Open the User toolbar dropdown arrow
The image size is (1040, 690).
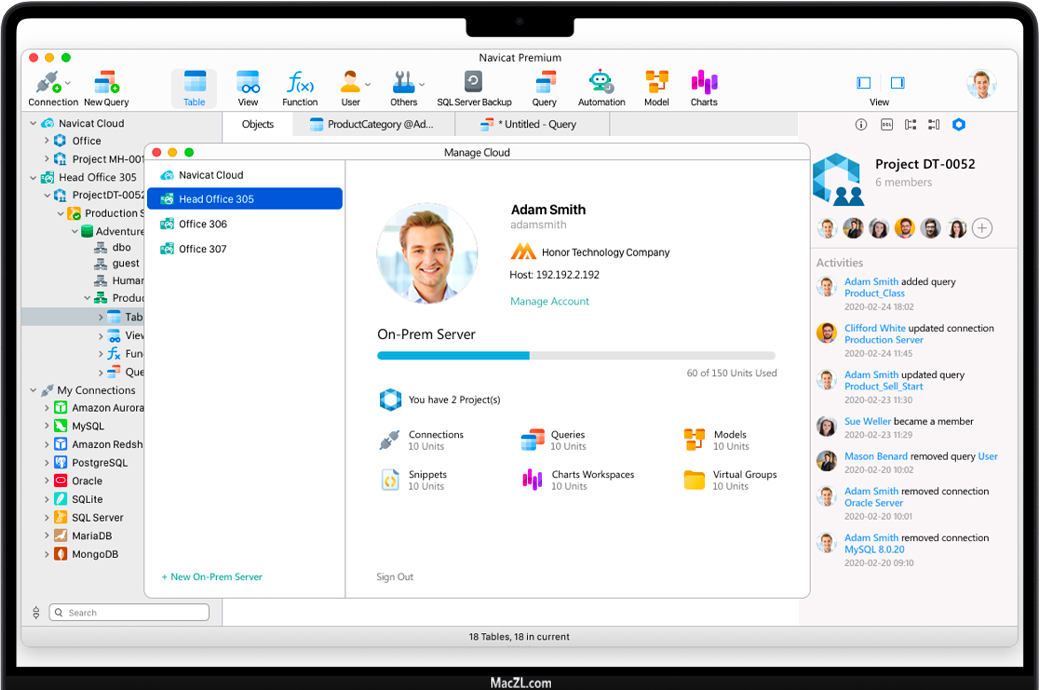(x=368, y=84)
